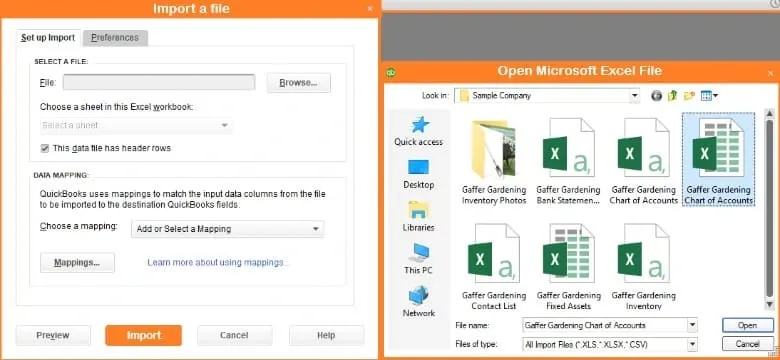Click Open in the Excel file dialog
The image size is (780, 360).
coord(748,326)
